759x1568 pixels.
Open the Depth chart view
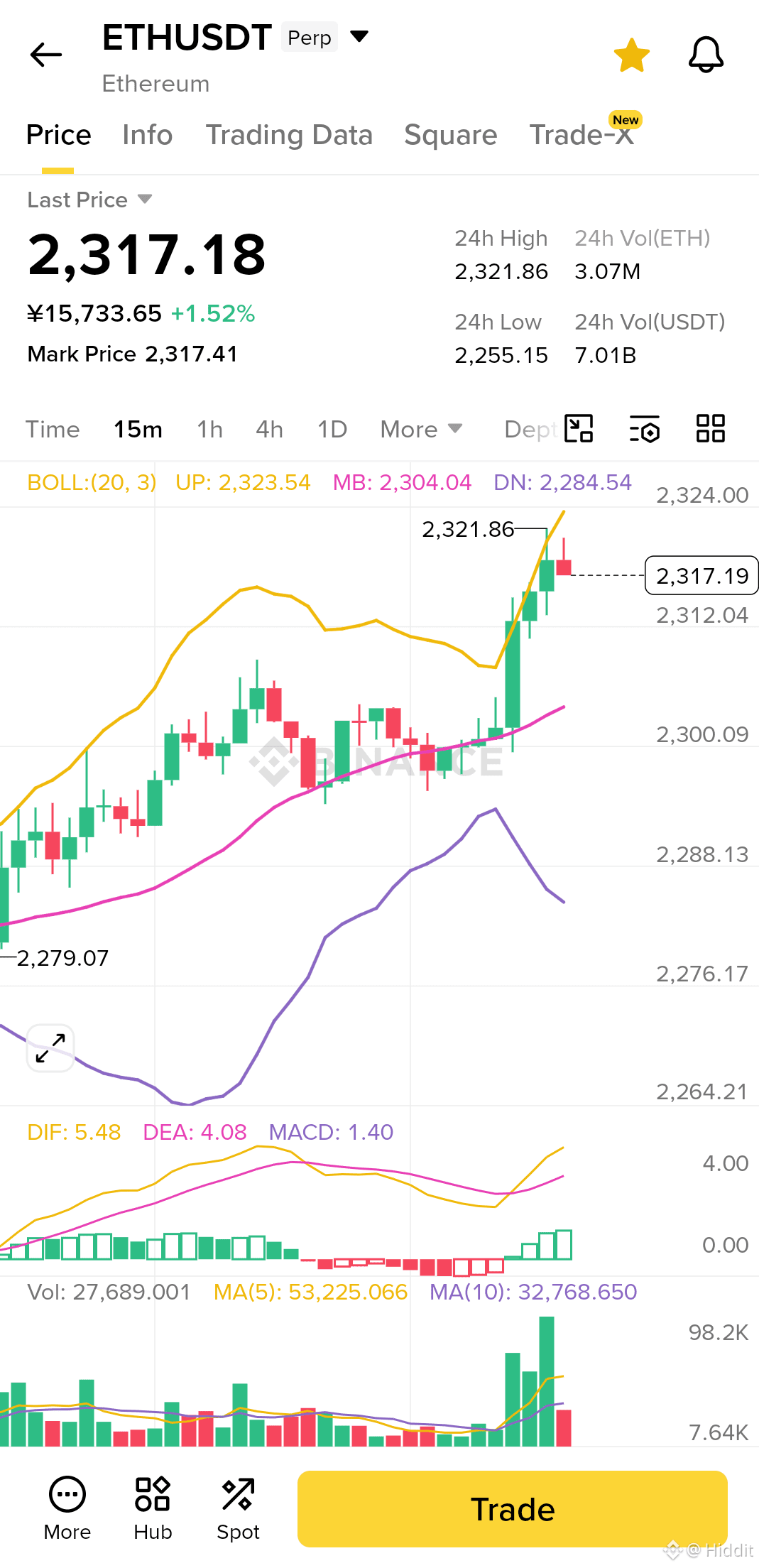(x=529, y=429)
